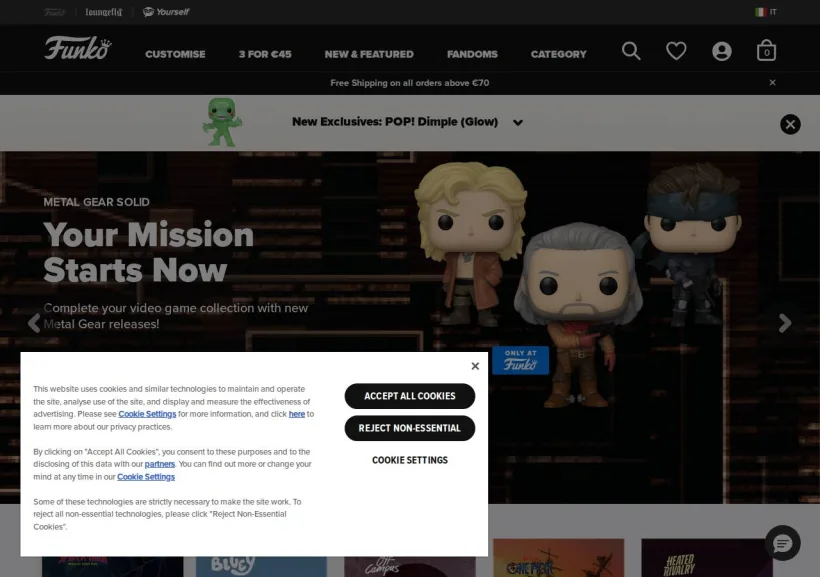Screen dimensions: 820x577
Task: Click the Funko logo in header
Action: (x=78, y=48)
